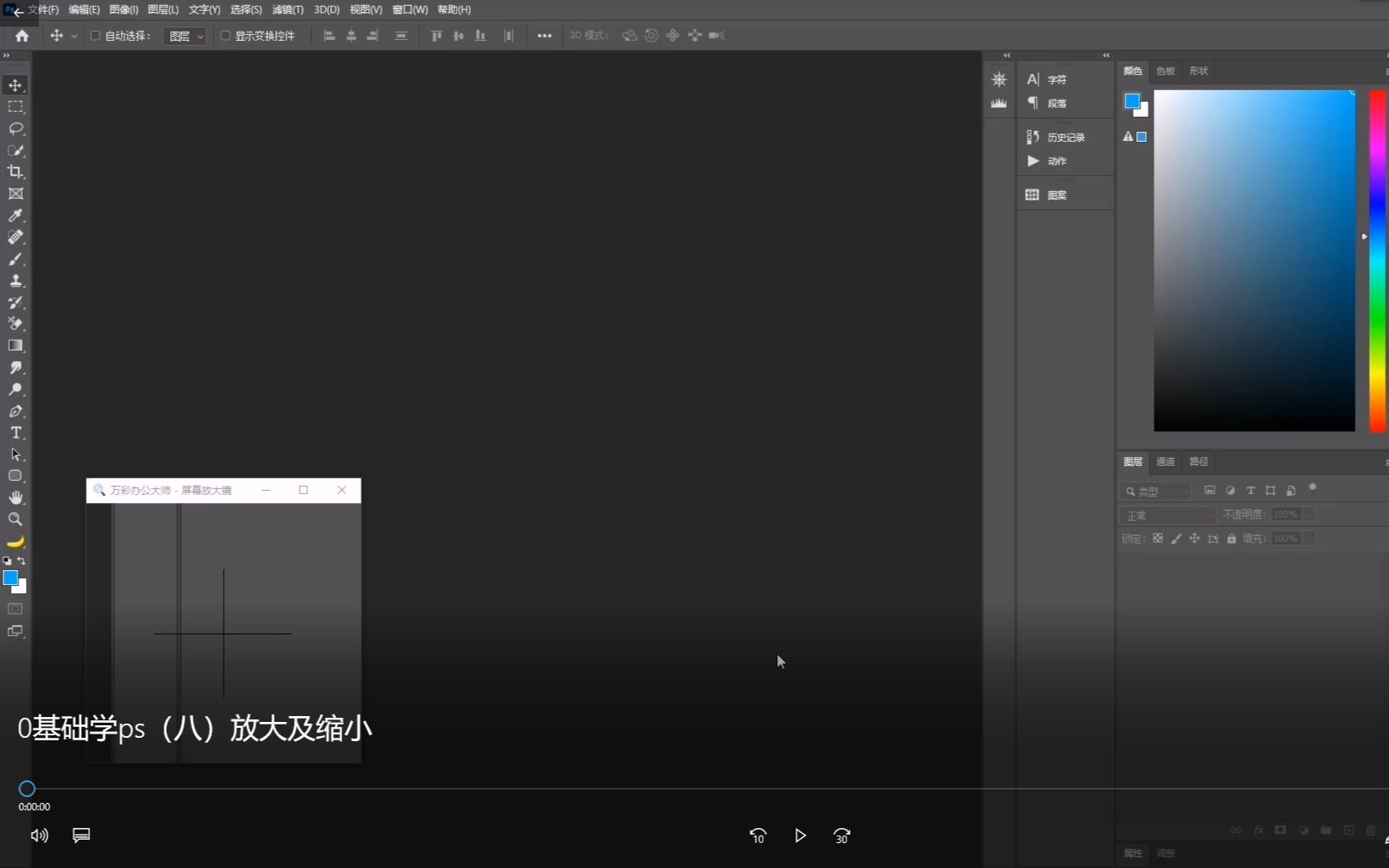The image size is (1389, 868).
Task: Select the Horizontal Type tool
Action: [15, 432]
